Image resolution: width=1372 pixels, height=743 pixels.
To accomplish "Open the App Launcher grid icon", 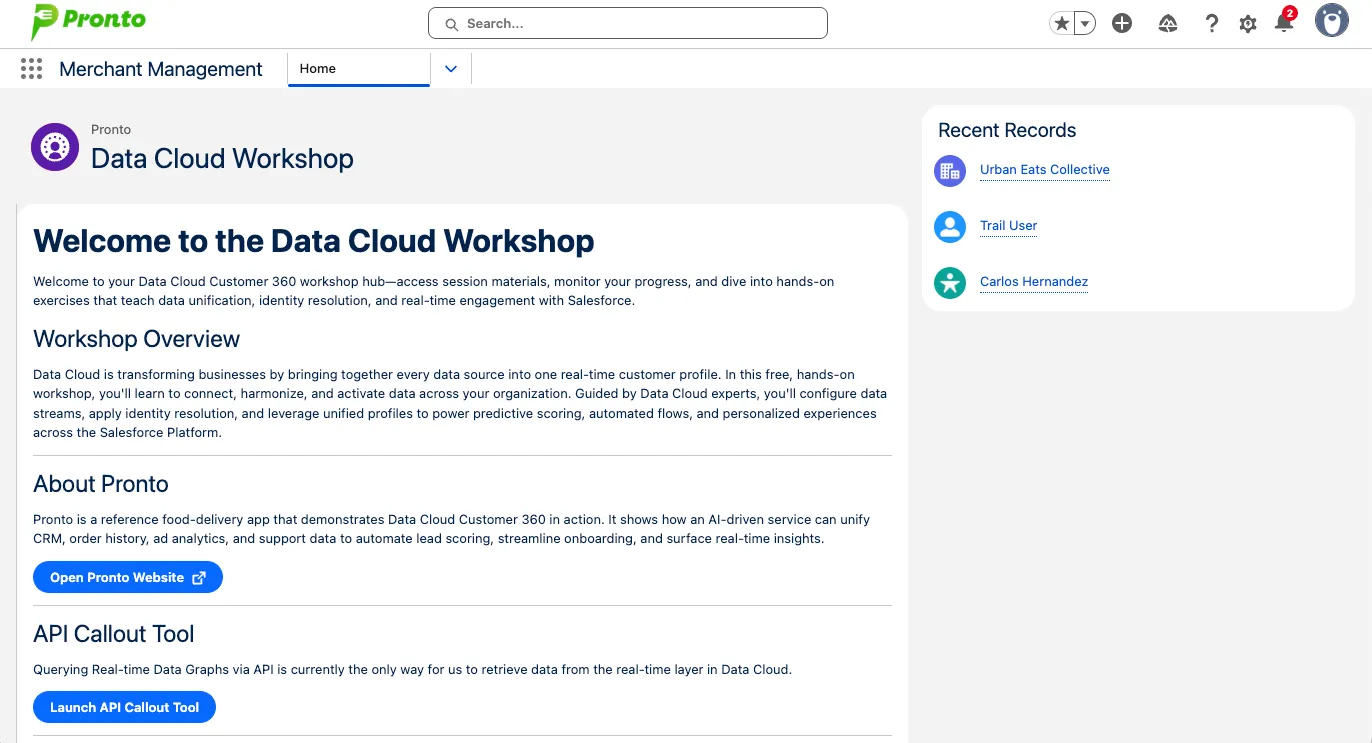I will point(31,69).
